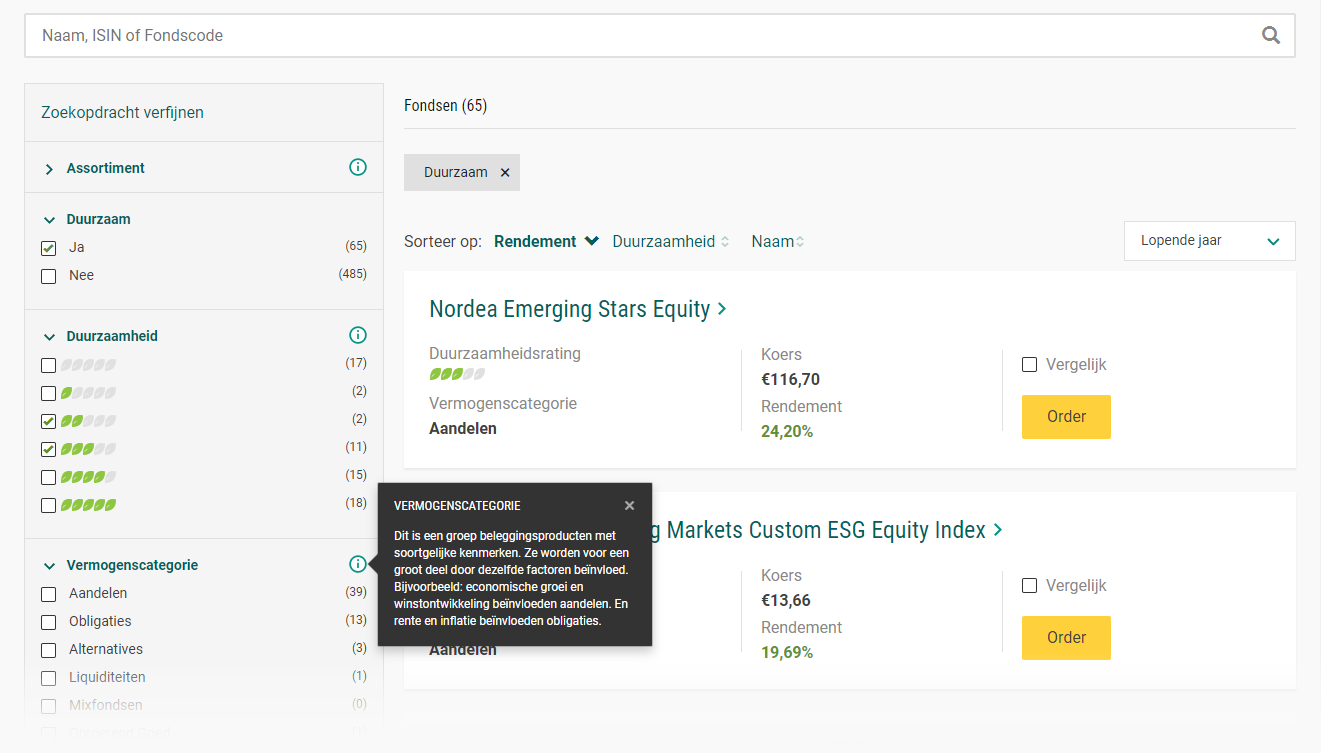Click the €13,66 koers value
Viewport: 1321px width, 753px height.
pos(785,600)
